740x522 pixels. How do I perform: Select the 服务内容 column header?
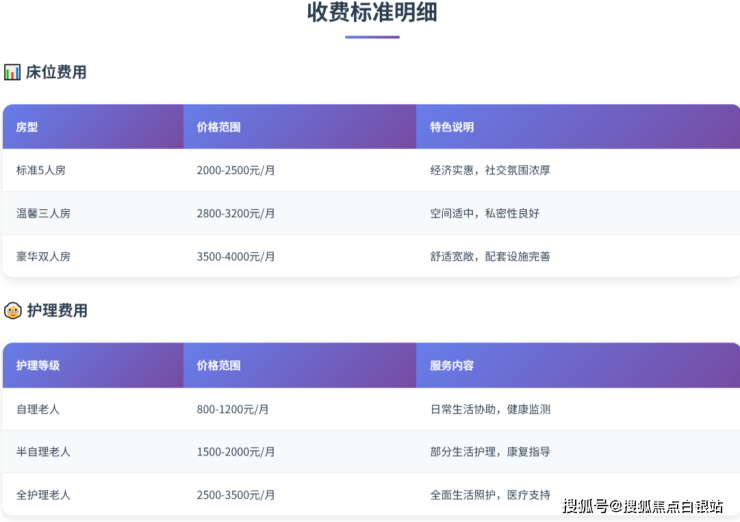pos(452,366)
